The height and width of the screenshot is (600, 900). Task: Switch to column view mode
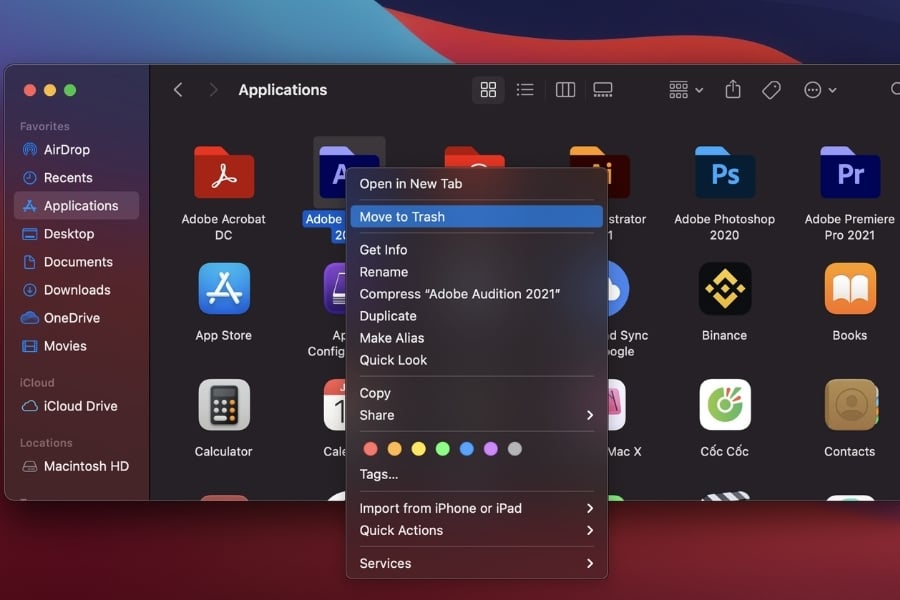coord(565,90)
